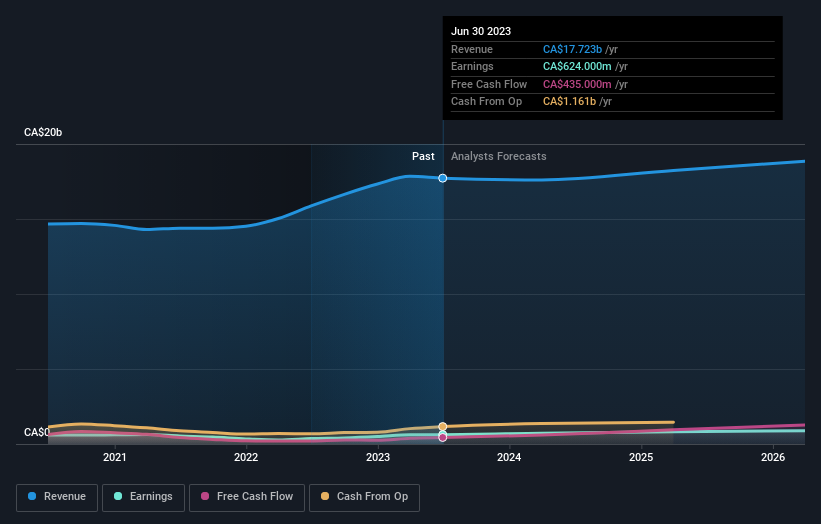Click the CA$17.723b revenue value
This screenshot has width=821, height=524.
tap(572, 49)
